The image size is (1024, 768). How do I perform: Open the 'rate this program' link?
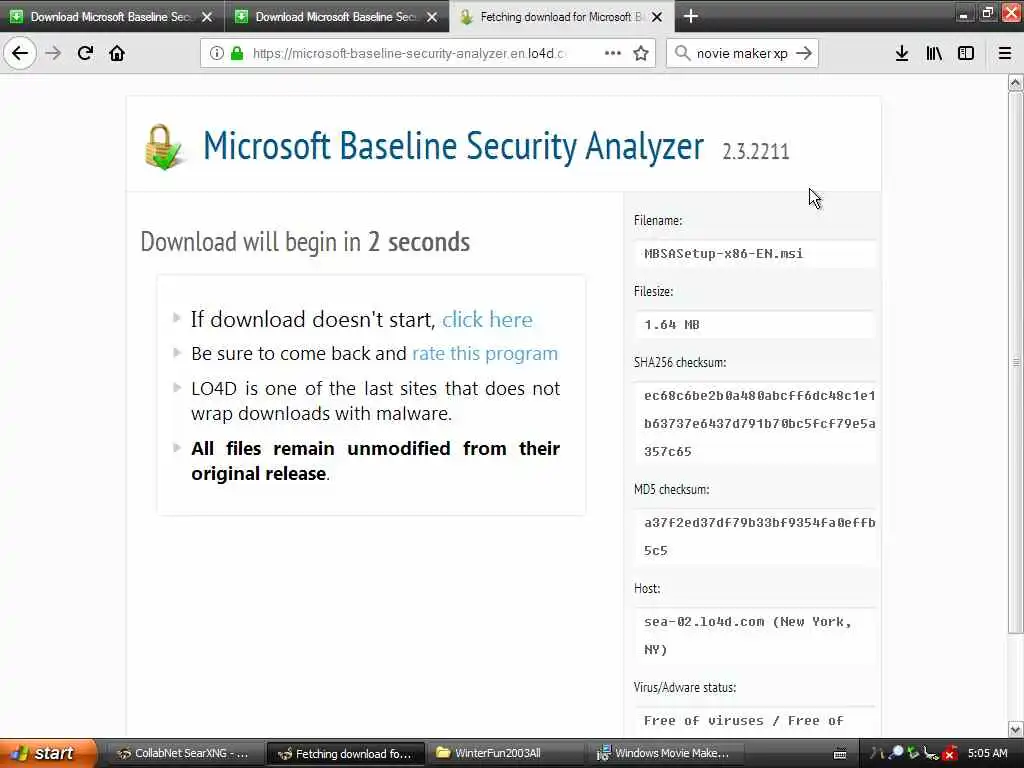tap(485, 353)
